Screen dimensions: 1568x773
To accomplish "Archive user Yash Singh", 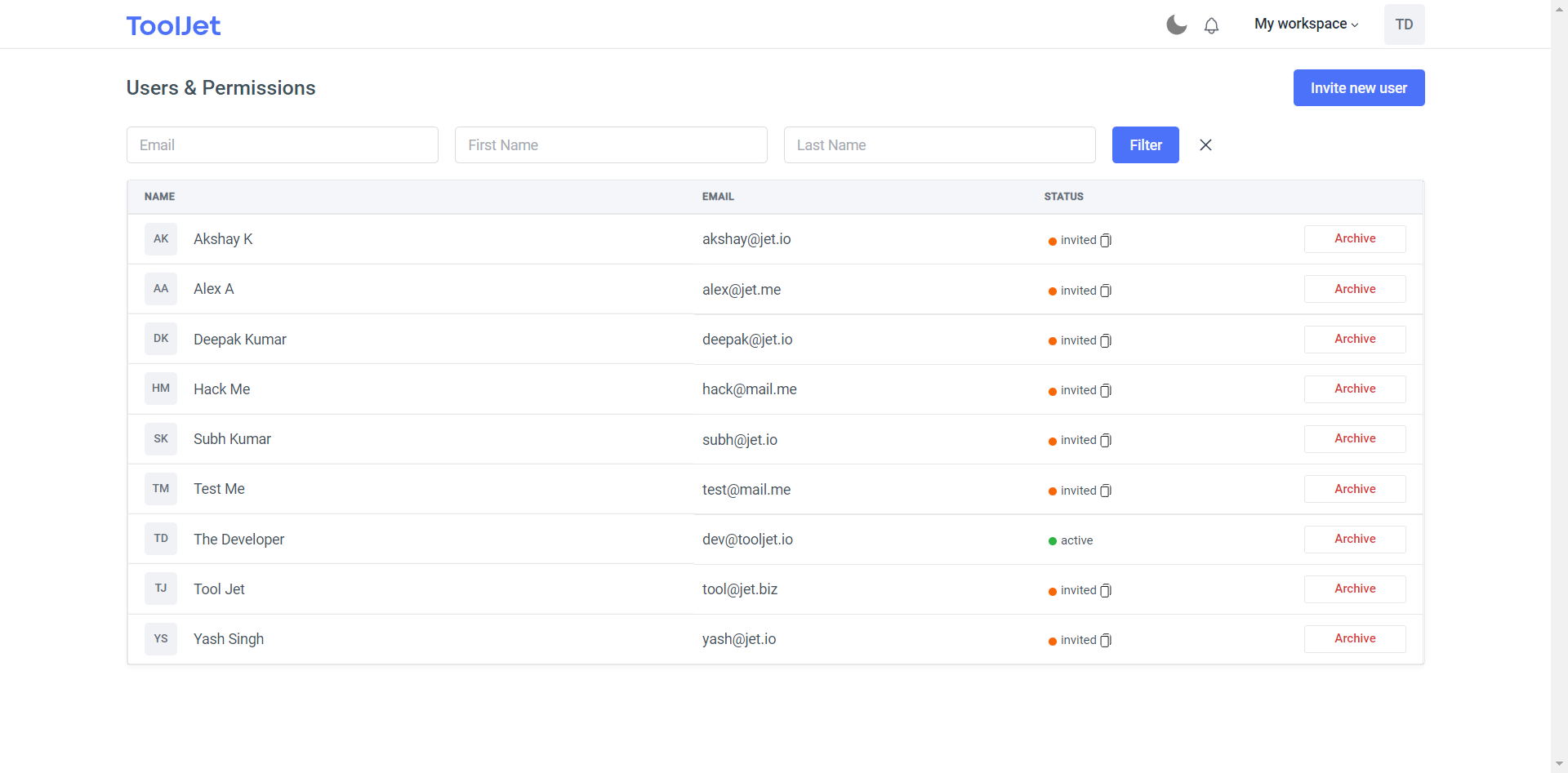I will [x=1355, y=639].
